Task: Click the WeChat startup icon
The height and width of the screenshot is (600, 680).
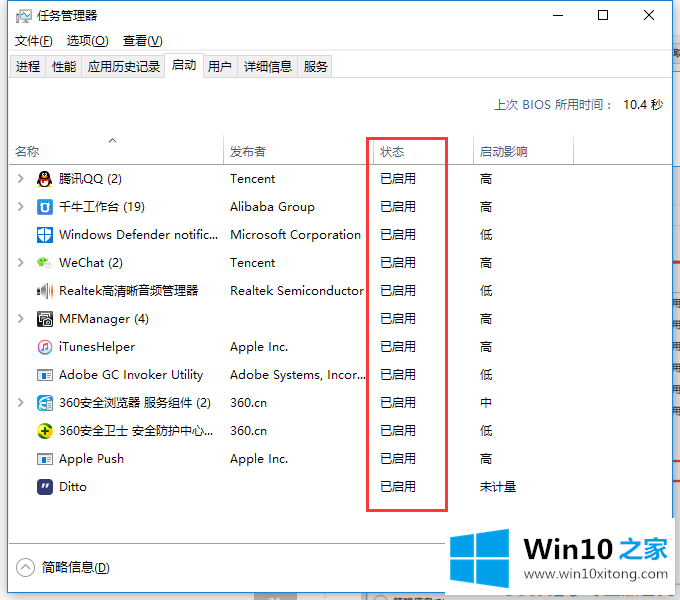Action: click(x=44, y=263)
